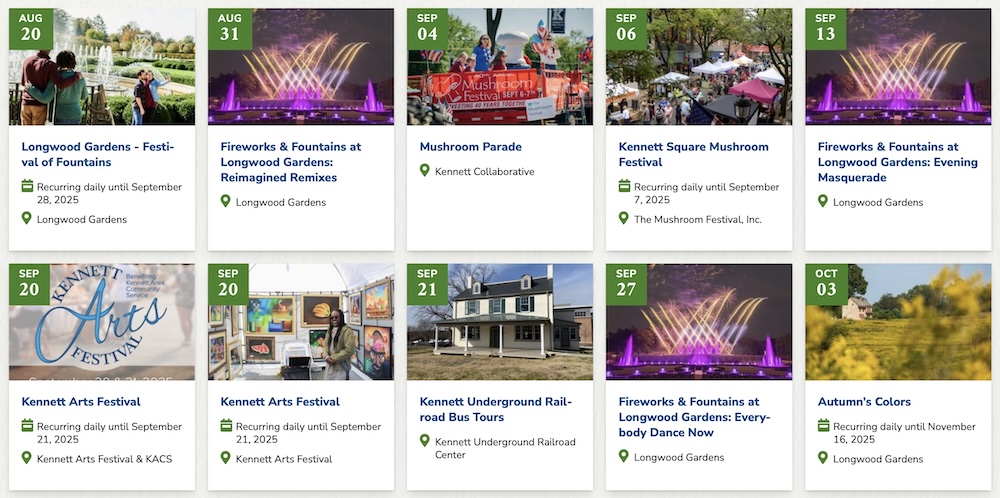
Task: Open Fireworks & Fountains: Reimagined Remixes event
Action: click(x=290, y=162)
